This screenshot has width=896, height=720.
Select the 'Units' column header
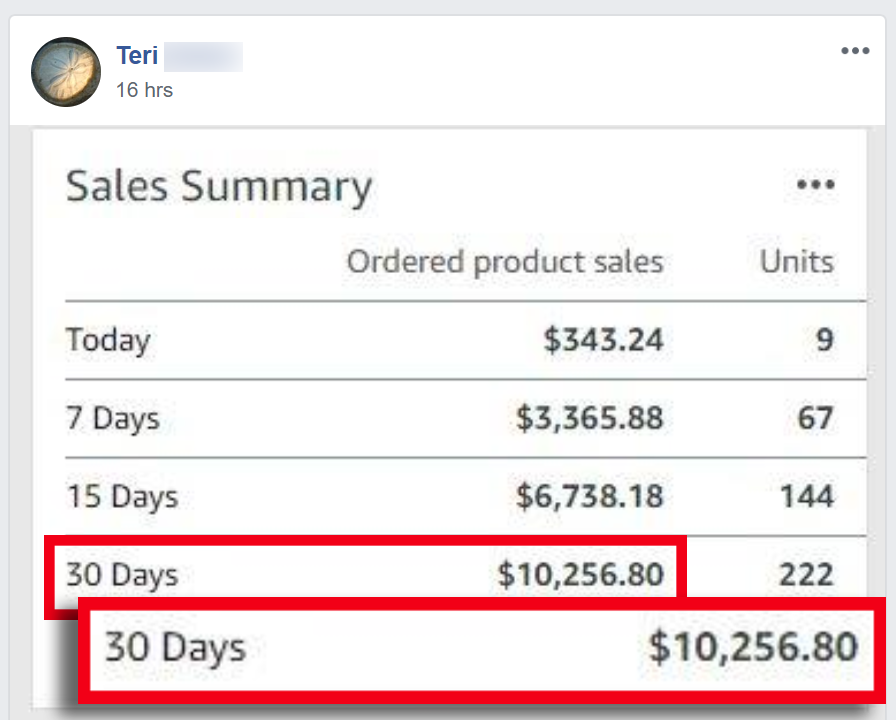tap(796, 262)
